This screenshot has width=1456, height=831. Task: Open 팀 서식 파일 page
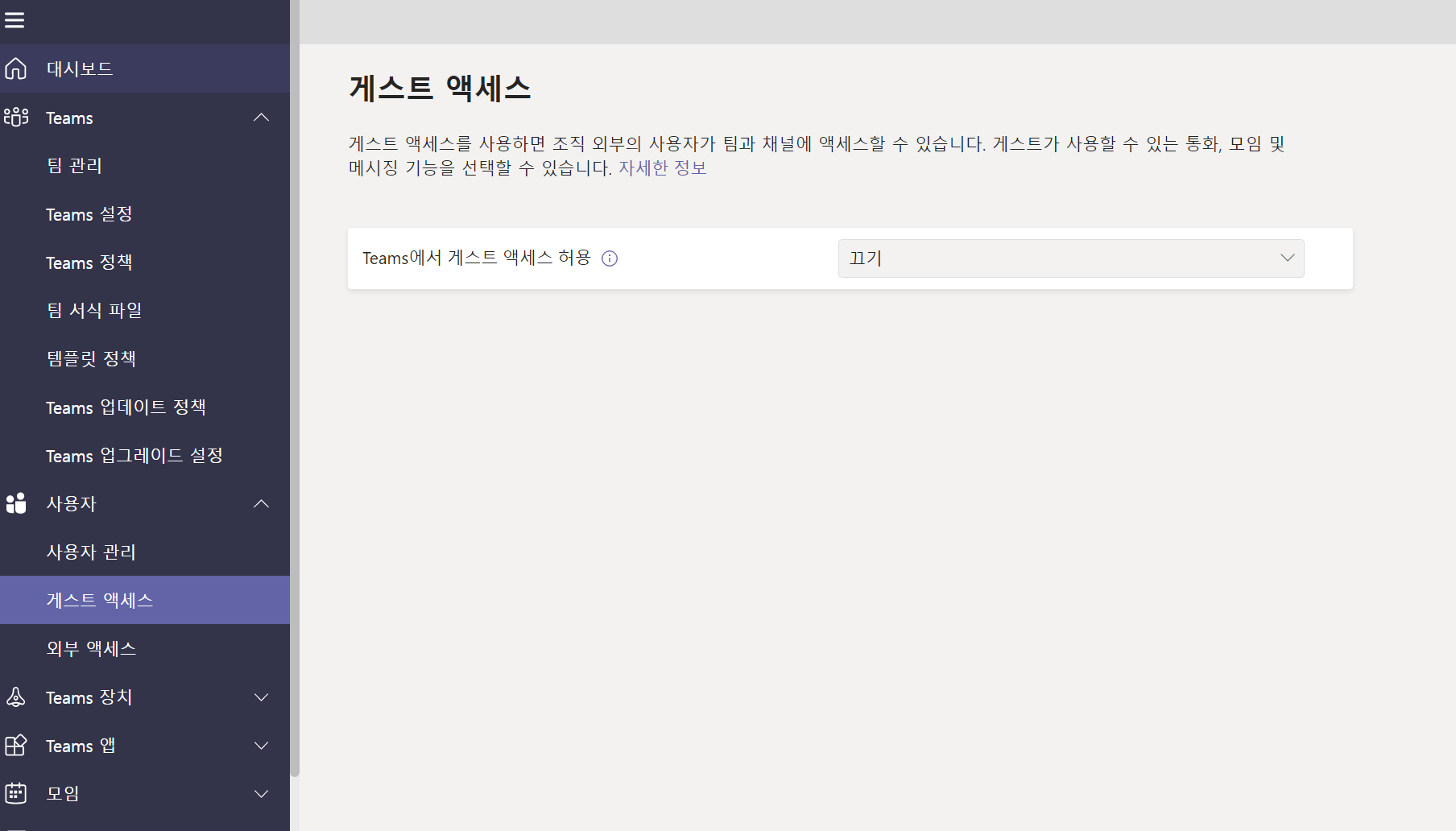point(145,311)
